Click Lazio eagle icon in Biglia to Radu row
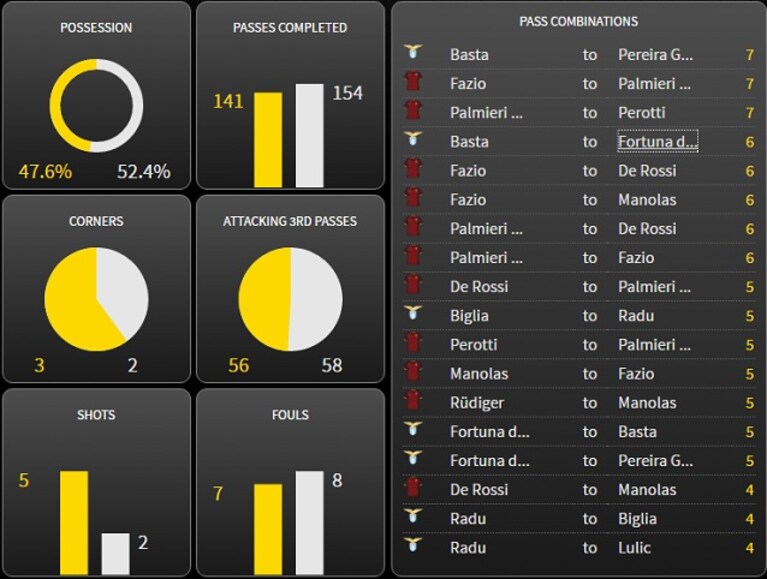The image size is (767, 579). coord(413,312)
